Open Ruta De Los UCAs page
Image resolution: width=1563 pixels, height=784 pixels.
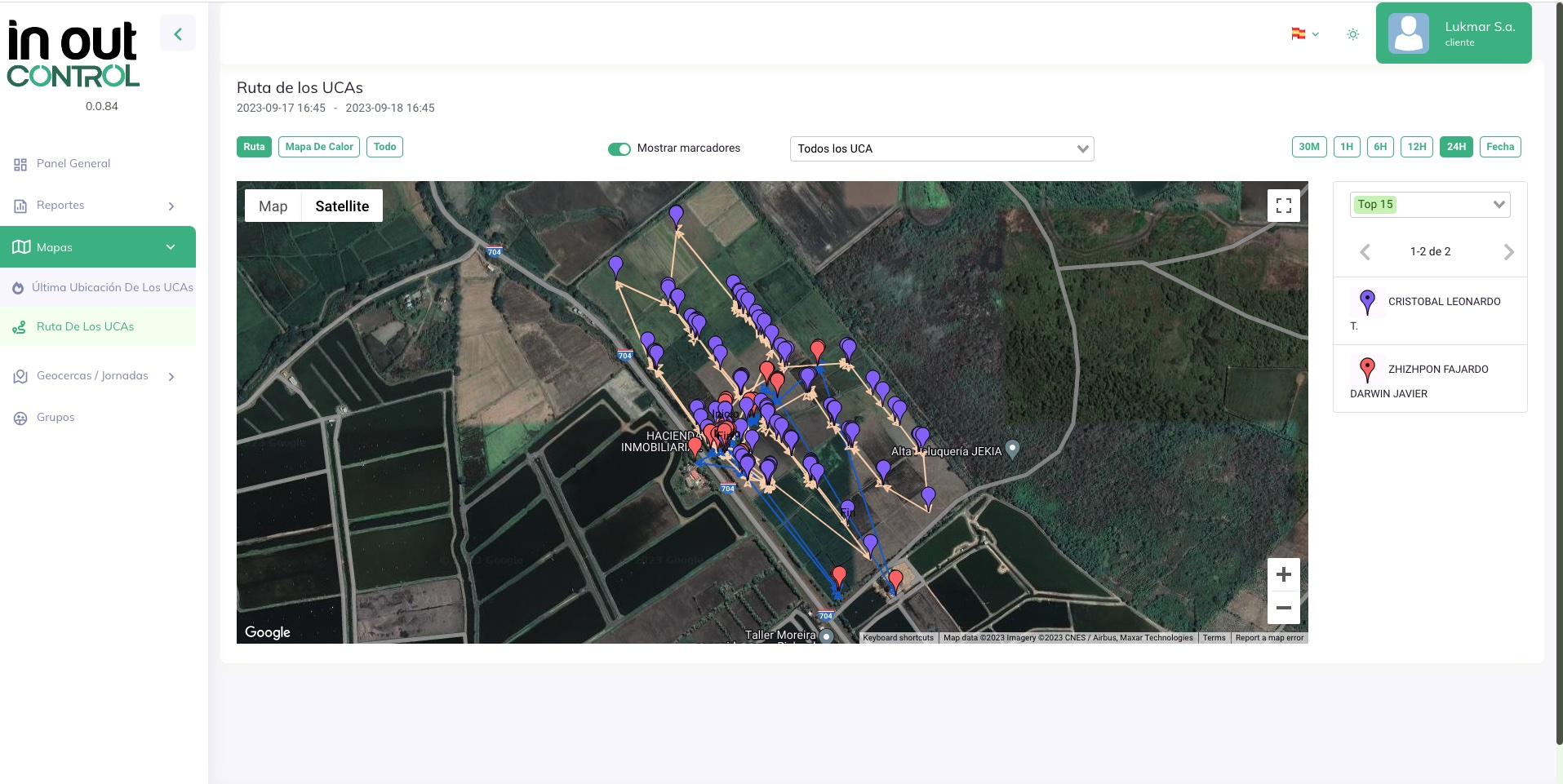[x=85, y=326]
